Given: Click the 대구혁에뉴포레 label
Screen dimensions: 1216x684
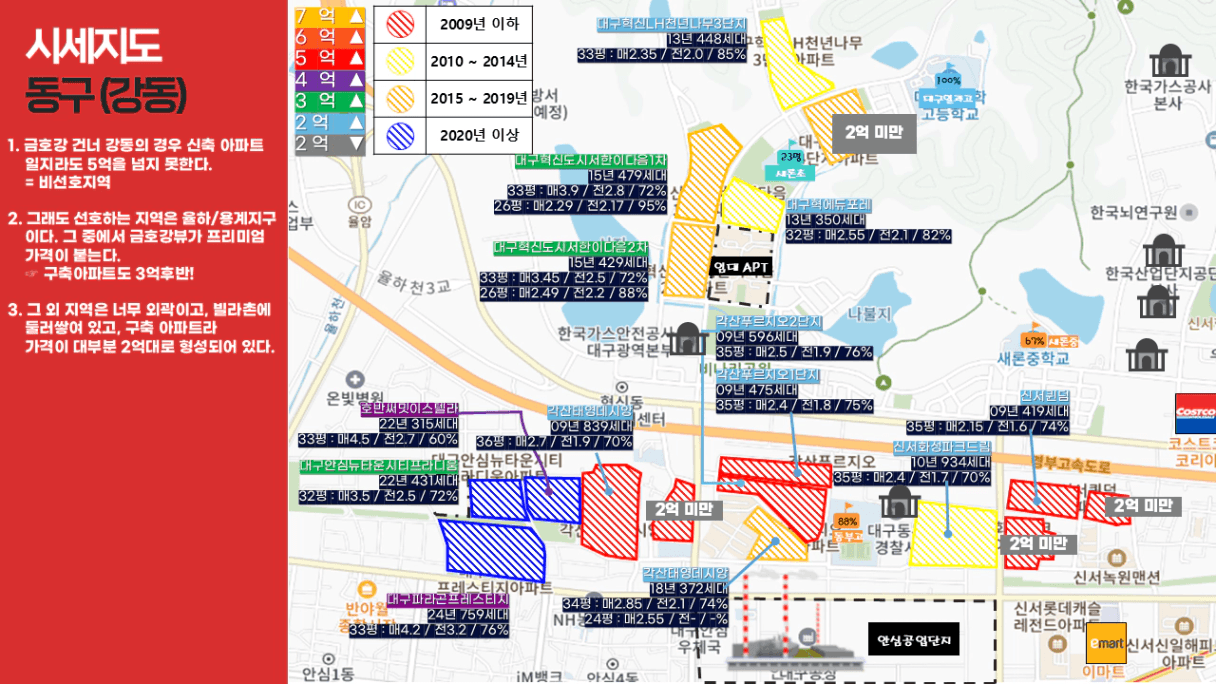Looking at the screenshot, I should pos(829,205).
